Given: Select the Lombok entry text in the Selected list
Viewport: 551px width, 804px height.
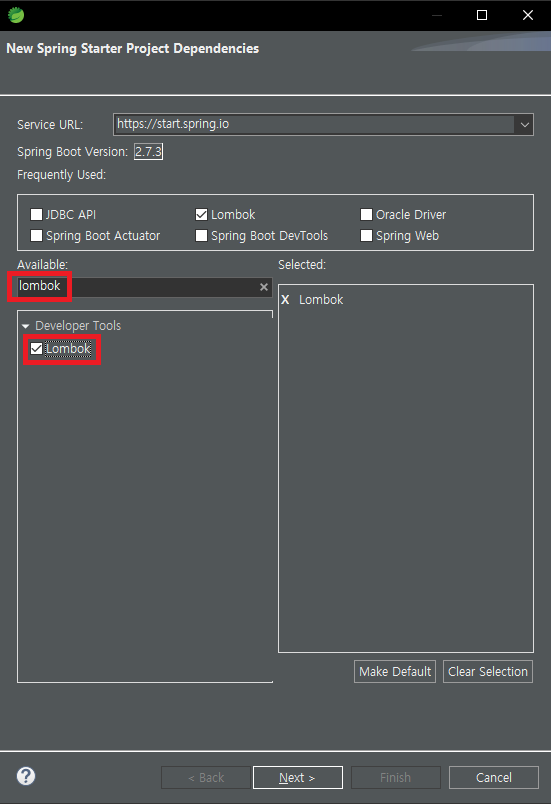Looking at the screenshot, I should [x=321, y=299].
